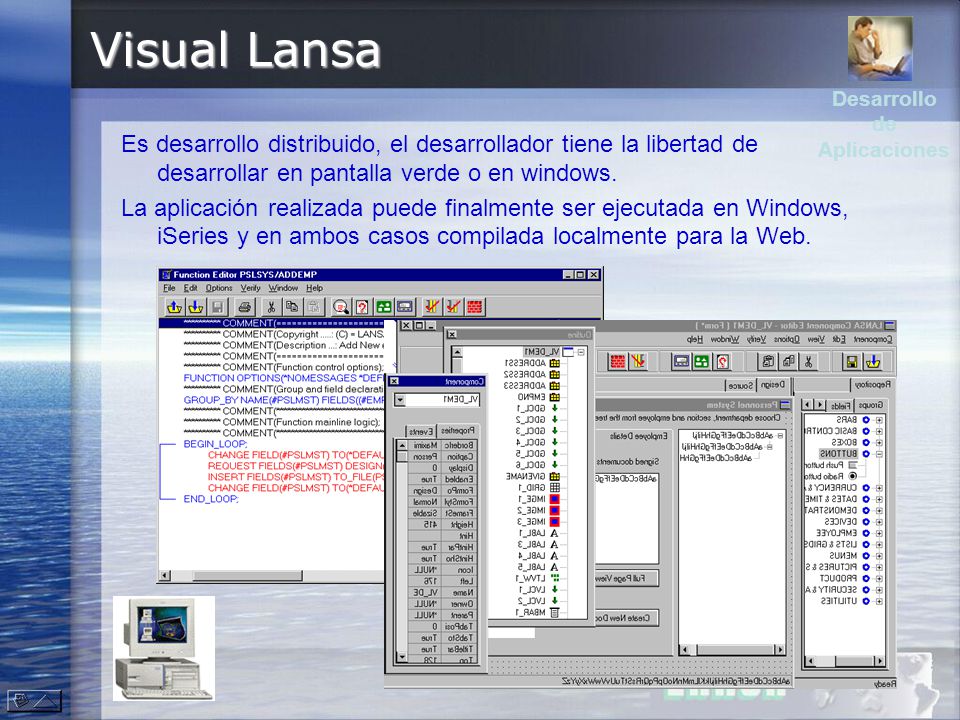The height and width of the screenshot is (720, 960).
Task: Click the scissors cut icon in Component Editor
Action: (809, 362)
